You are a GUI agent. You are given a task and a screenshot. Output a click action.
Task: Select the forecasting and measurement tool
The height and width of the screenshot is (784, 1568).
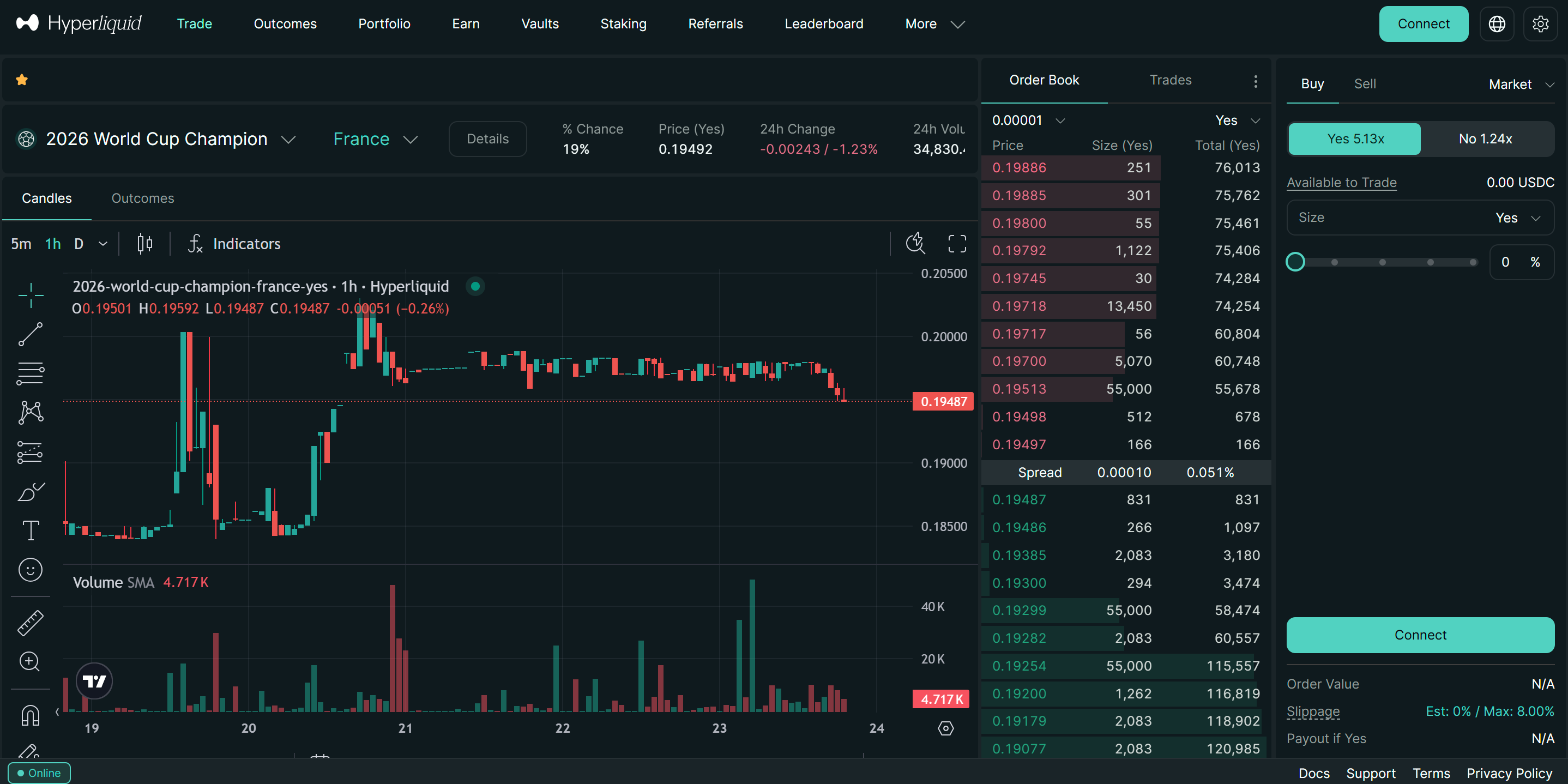pos(31,451)
